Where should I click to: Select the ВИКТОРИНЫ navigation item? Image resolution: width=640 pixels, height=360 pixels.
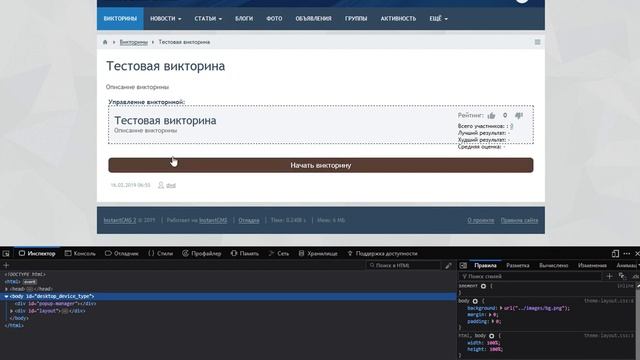pos(120,19)
